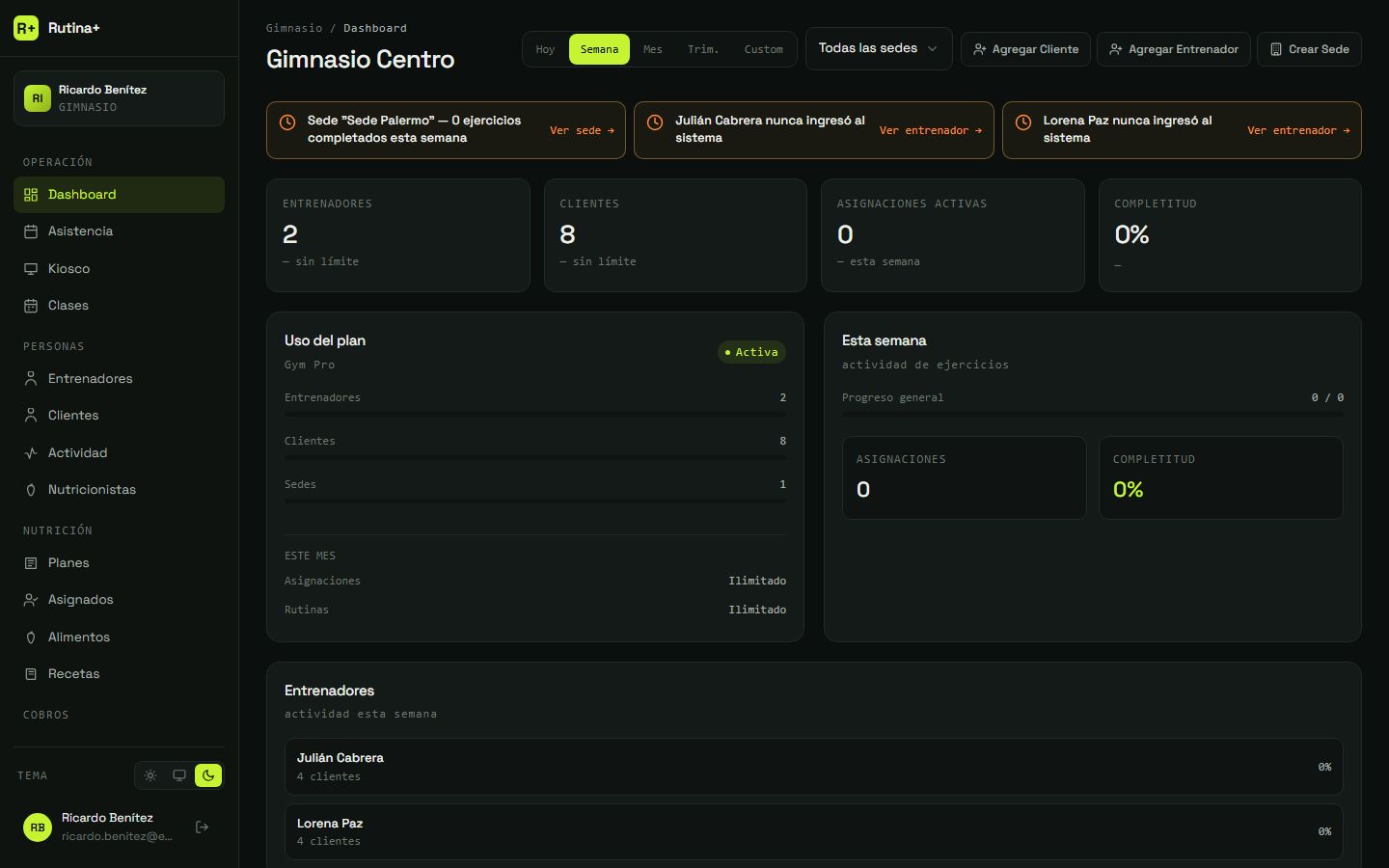This screenshot has width=1389, height=868.
Task: Click clock icon on Sede Palermo alert
Action: tap(287, 122)
